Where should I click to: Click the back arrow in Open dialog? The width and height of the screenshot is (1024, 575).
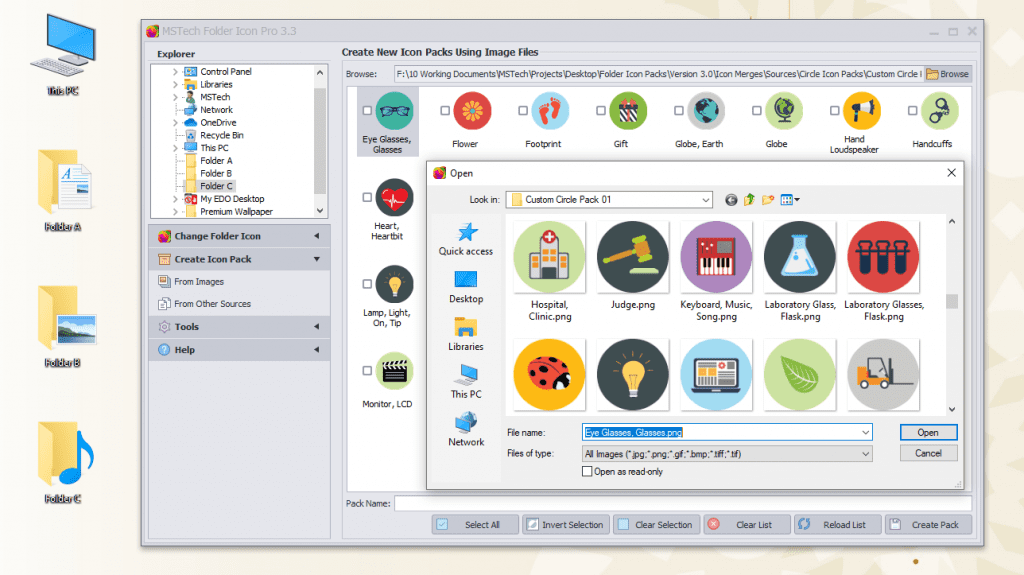pos(731,200)
